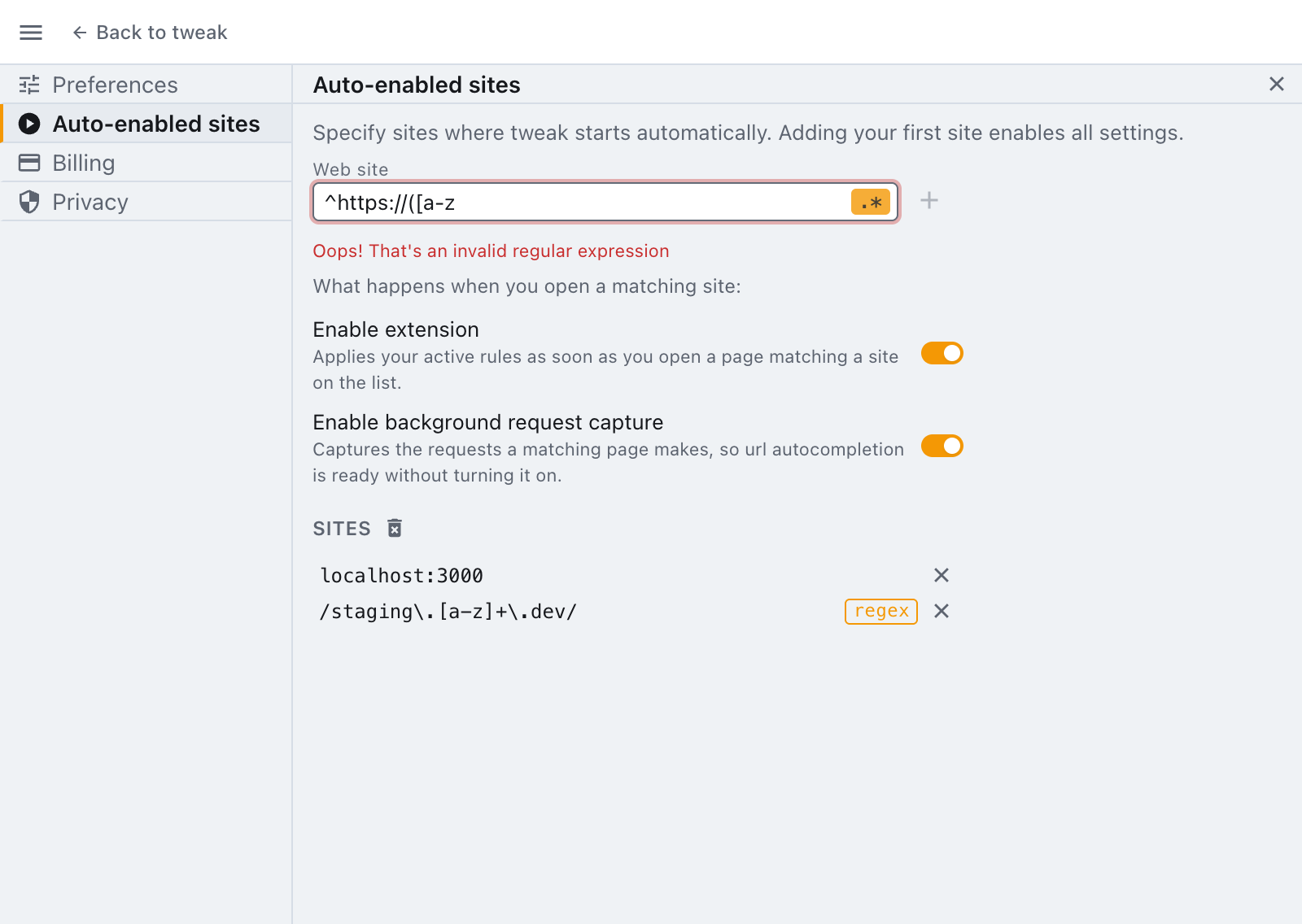Select localhost:3000 site entry
This screenshot has width=1302, height=924.
[x=402, y=576]
